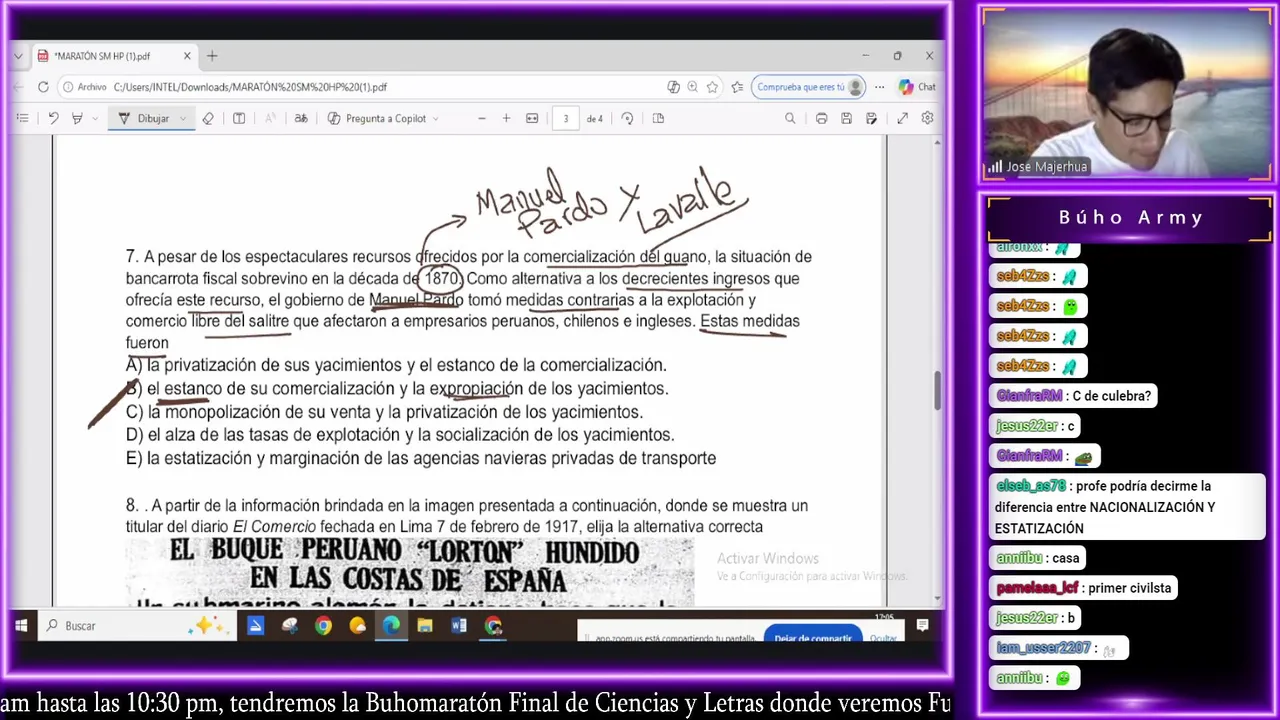Select the eraser tool
Image resolution: width=1280 pixels, height=720 pixels.
point(208,118)
